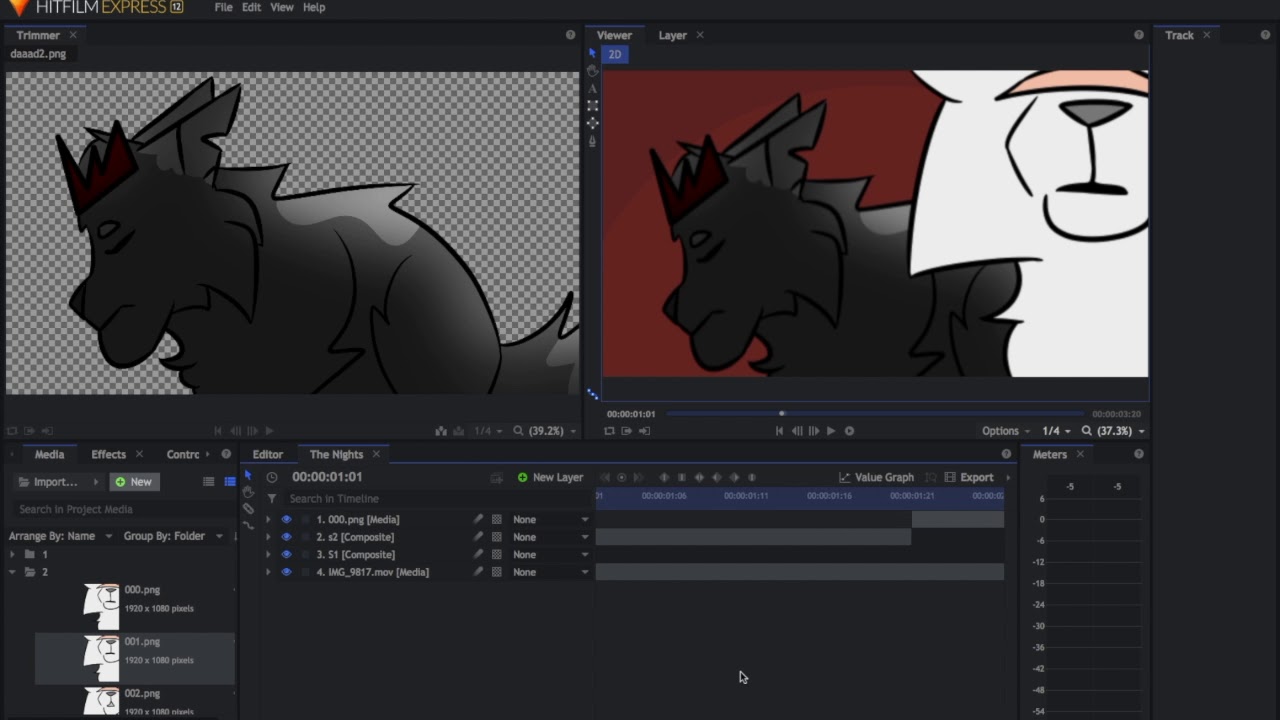
Task: Open Viewer zoom 37.3% dropdown
Action: coord(1113,431)
